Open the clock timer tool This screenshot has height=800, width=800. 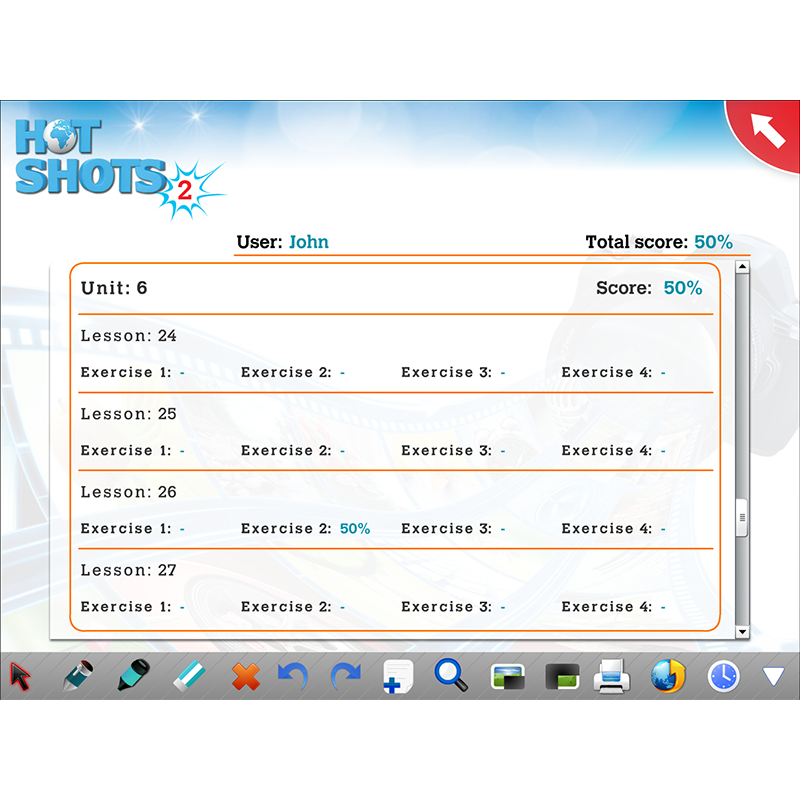coord(723,677)
